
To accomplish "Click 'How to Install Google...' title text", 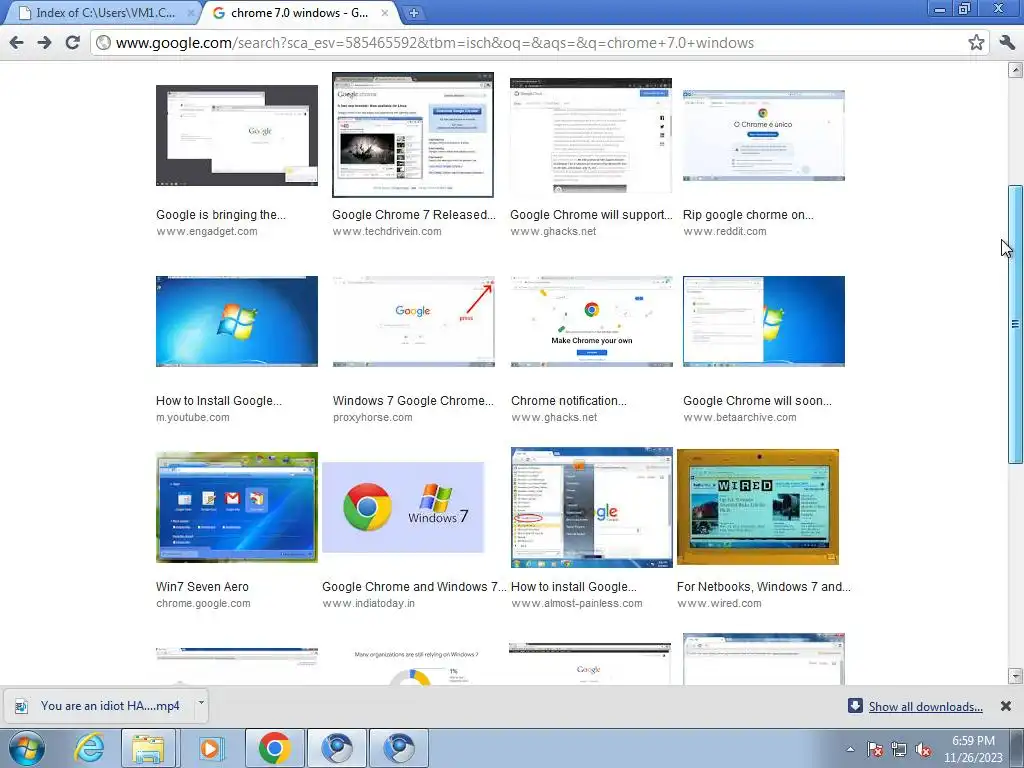I will click(x=219, y=401).
